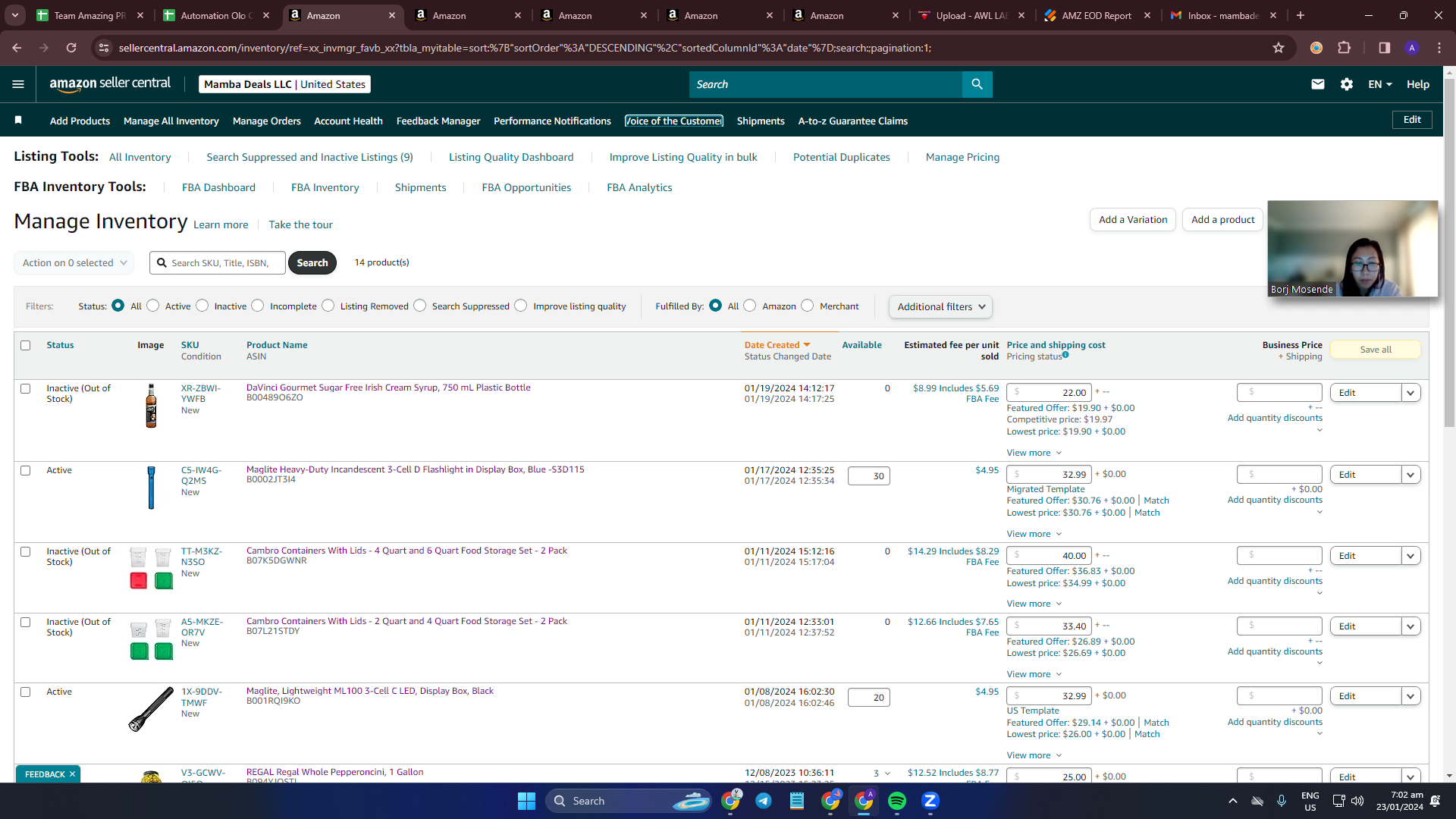Open Spotify from the taskbar
Image resolution: width=1456 pixels, height=819 pixels.
(897, 801)
